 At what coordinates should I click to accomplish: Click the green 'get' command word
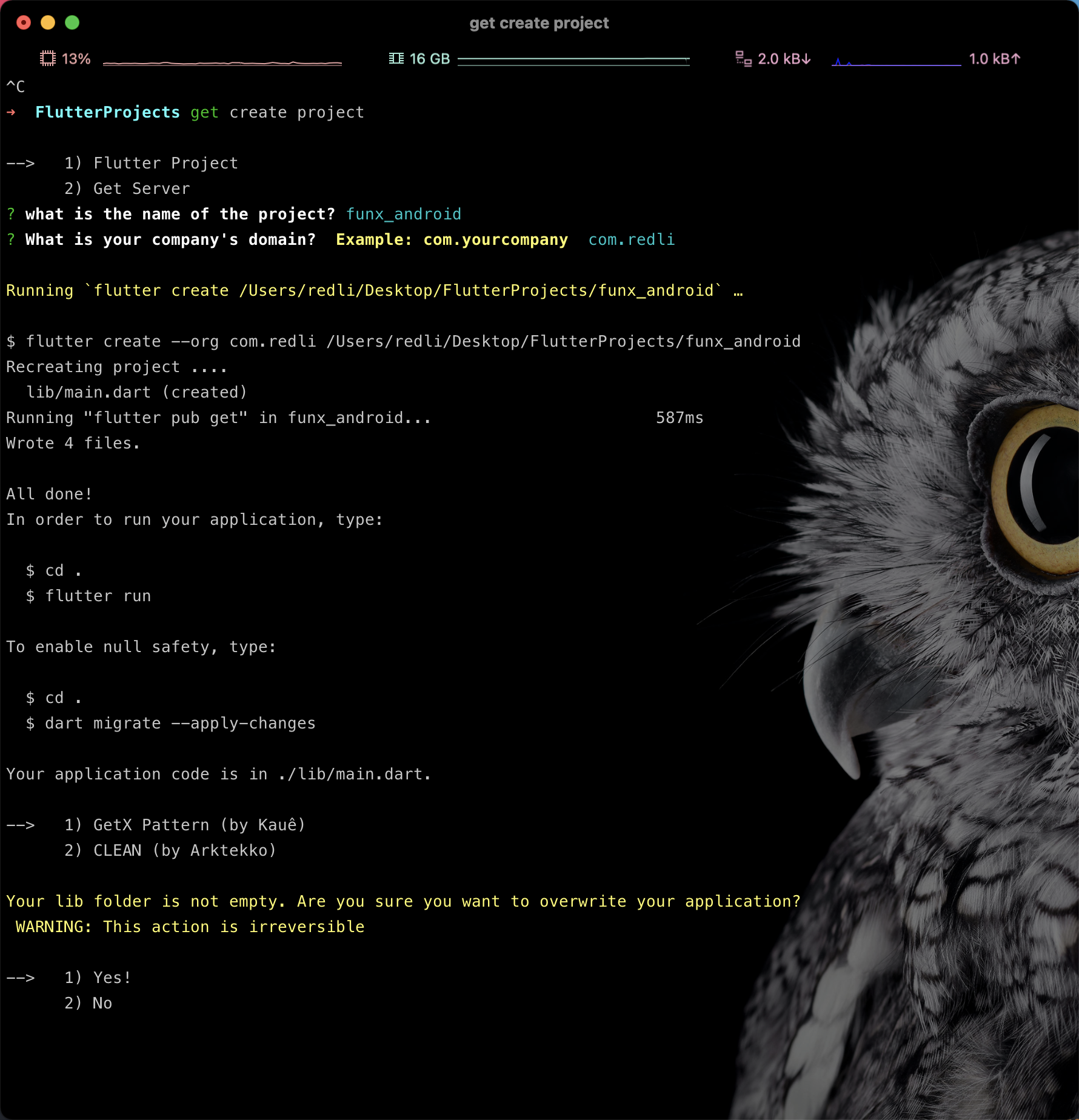pyautogui.click(x=204, y=113)
